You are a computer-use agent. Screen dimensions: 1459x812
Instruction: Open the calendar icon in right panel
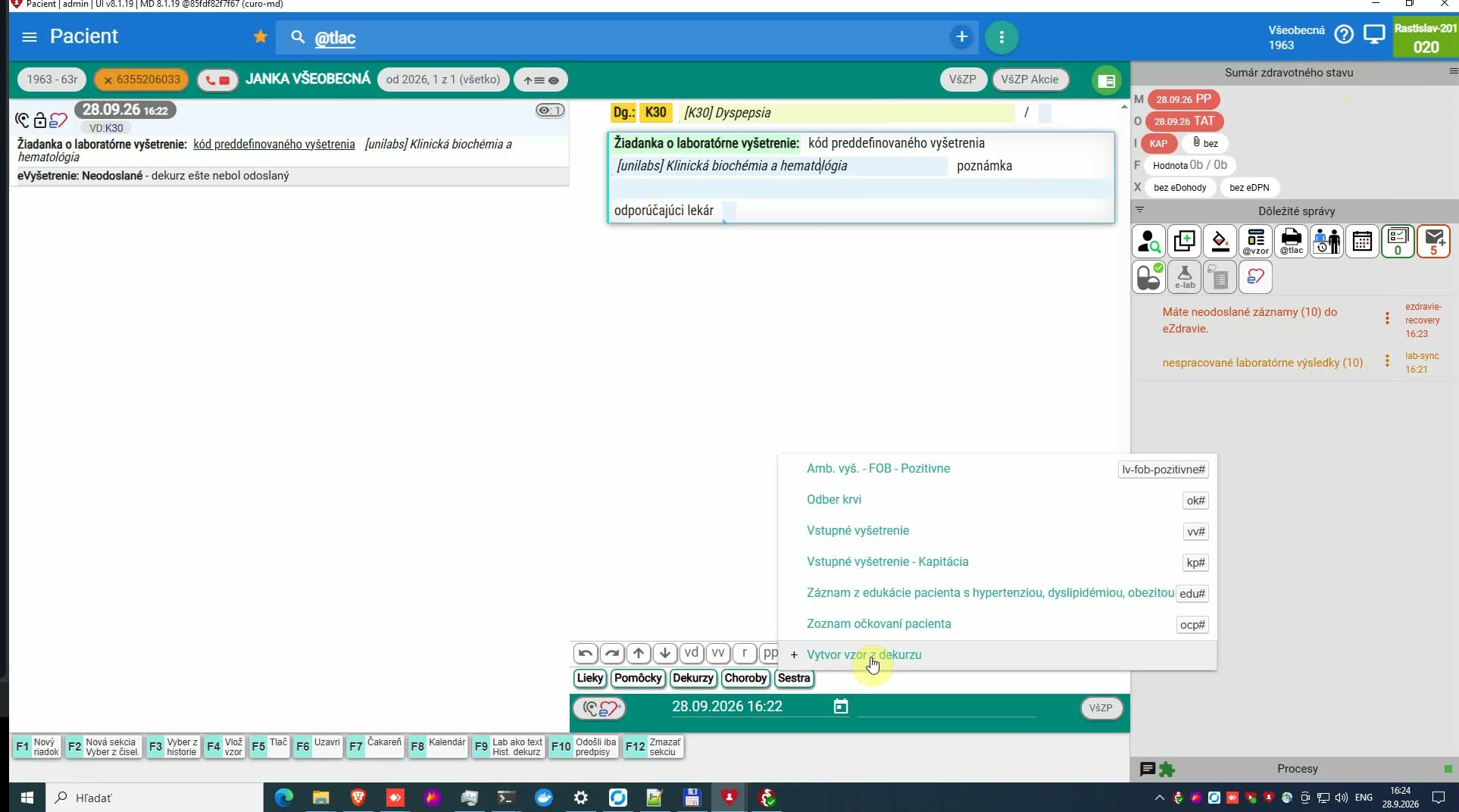pyautogui.click(x=1362, y=242)
